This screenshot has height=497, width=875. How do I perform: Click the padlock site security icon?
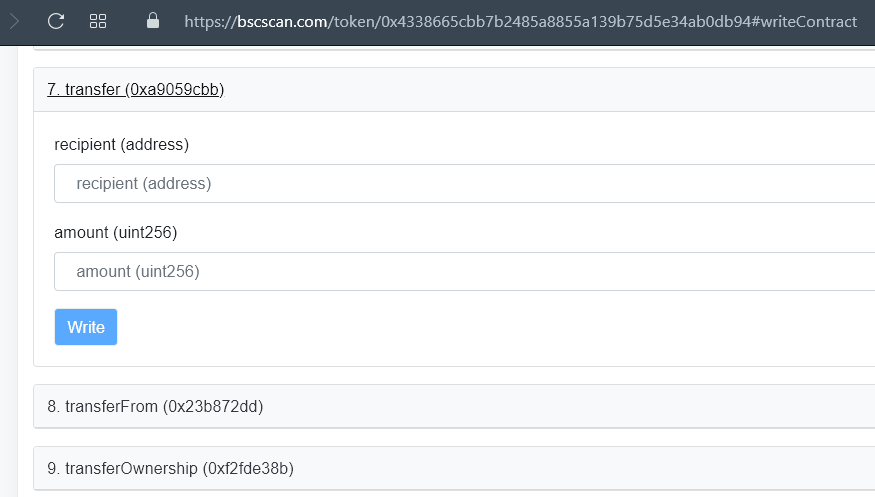click(x=153, y=20)
